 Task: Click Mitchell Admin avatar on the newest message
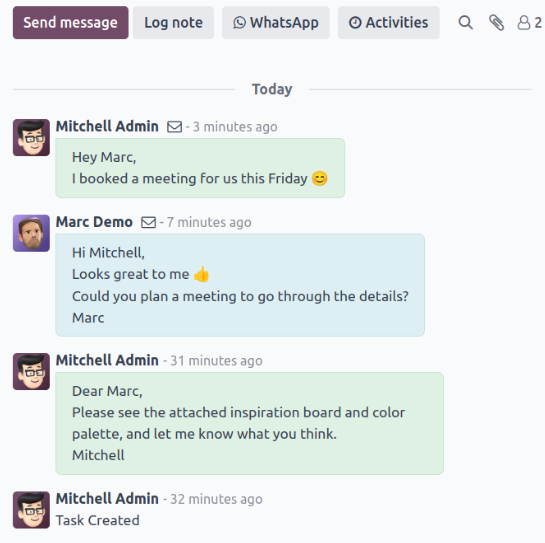31,138
